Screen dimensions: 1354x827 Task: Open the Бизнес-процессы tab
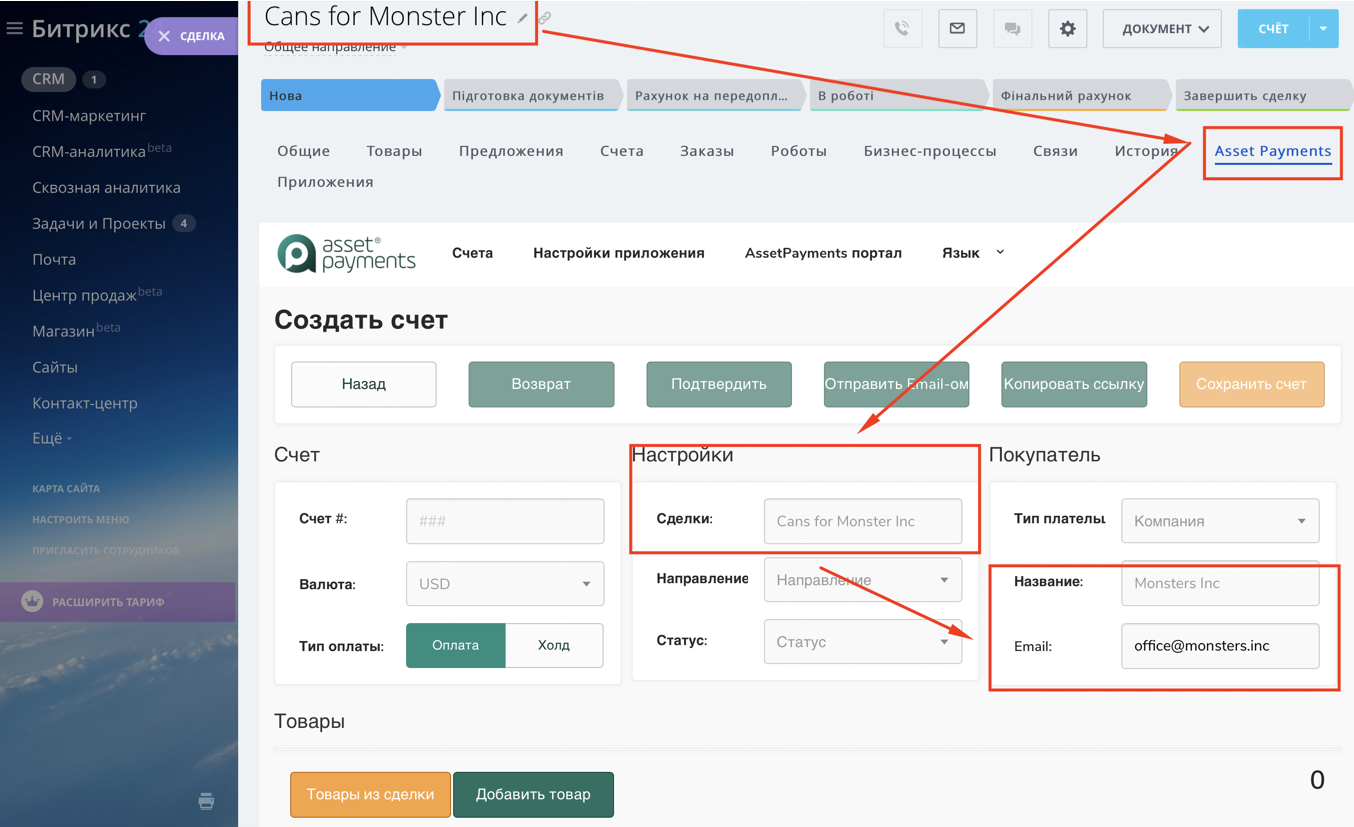pyautogui.click(x=930, y=151)
